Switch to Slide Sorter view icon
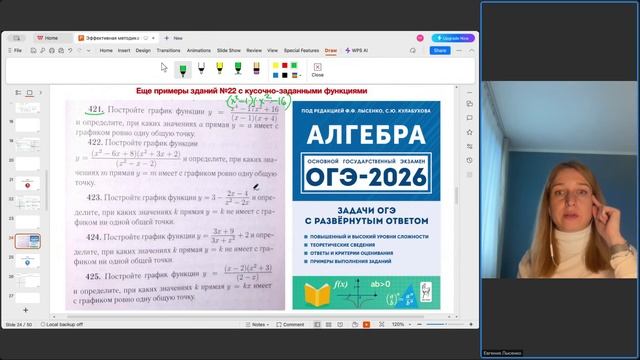Viewport: 640px width, 360px height. pos(329,324)
